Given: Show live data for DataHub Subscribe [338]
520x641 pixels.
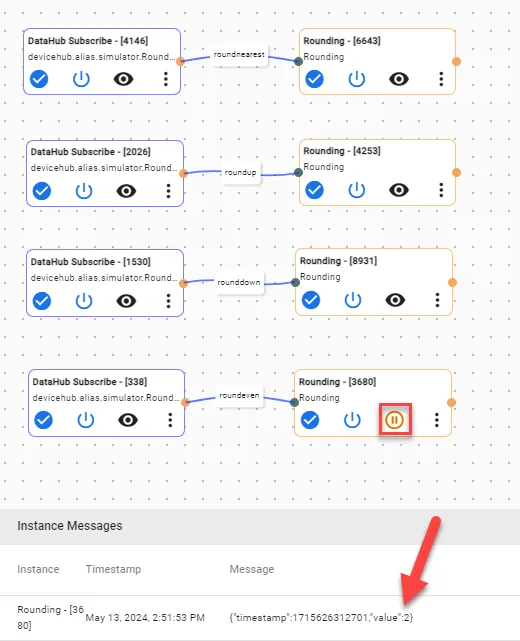Looking at the screenshot, I should pyautogui.click(x=128, y=420).
